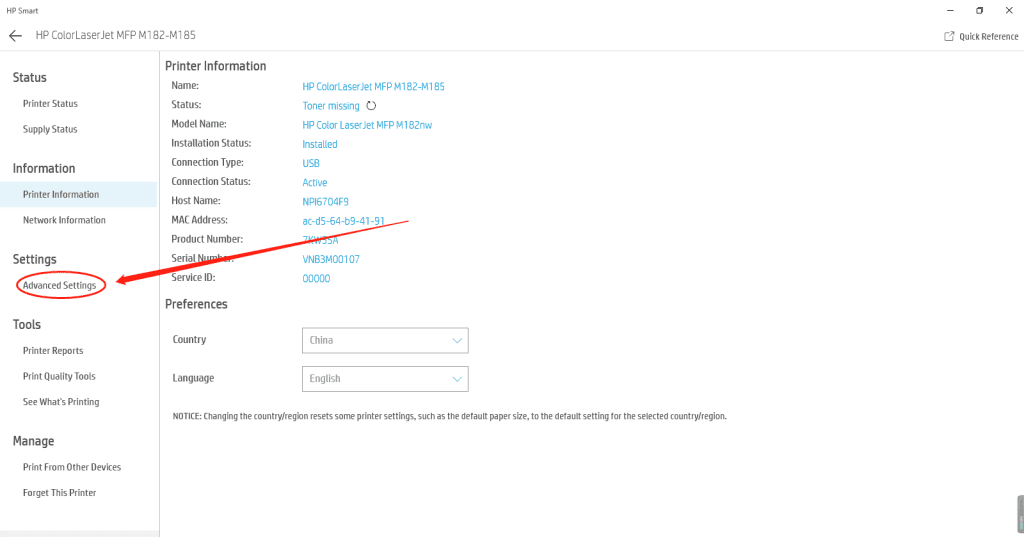Open Network Information page
Viewport: 1024px width, 537px height.
click(64, 220)
